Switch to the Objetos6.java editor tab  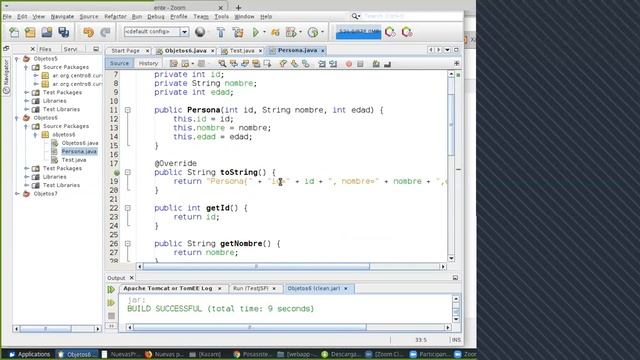coord(186,51)
